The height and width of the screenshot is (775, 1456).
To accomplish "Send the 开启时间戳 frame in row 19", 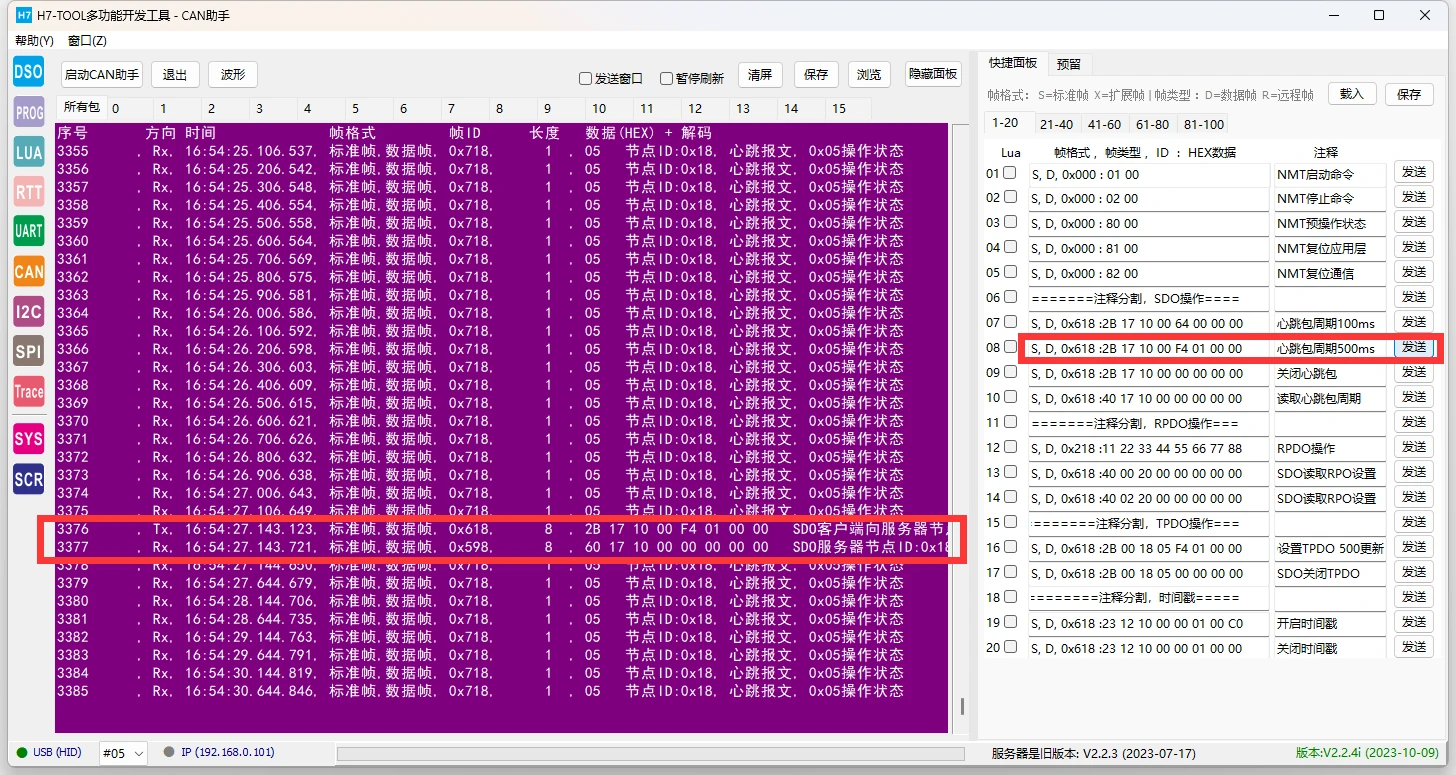I will pyautogui.click(x=1413, y=622).
